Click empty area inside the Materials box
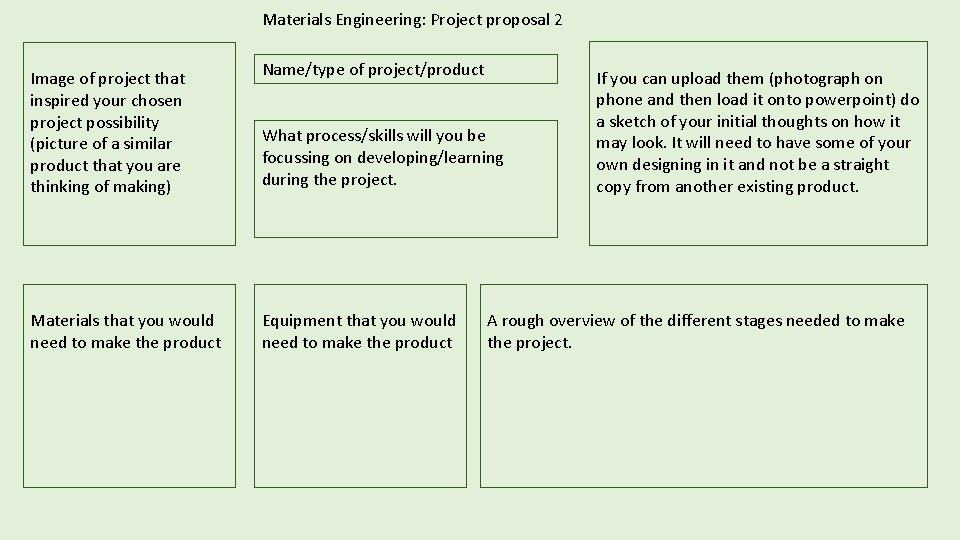The height and width of the screenshot is (540, 960). [129, 419]
